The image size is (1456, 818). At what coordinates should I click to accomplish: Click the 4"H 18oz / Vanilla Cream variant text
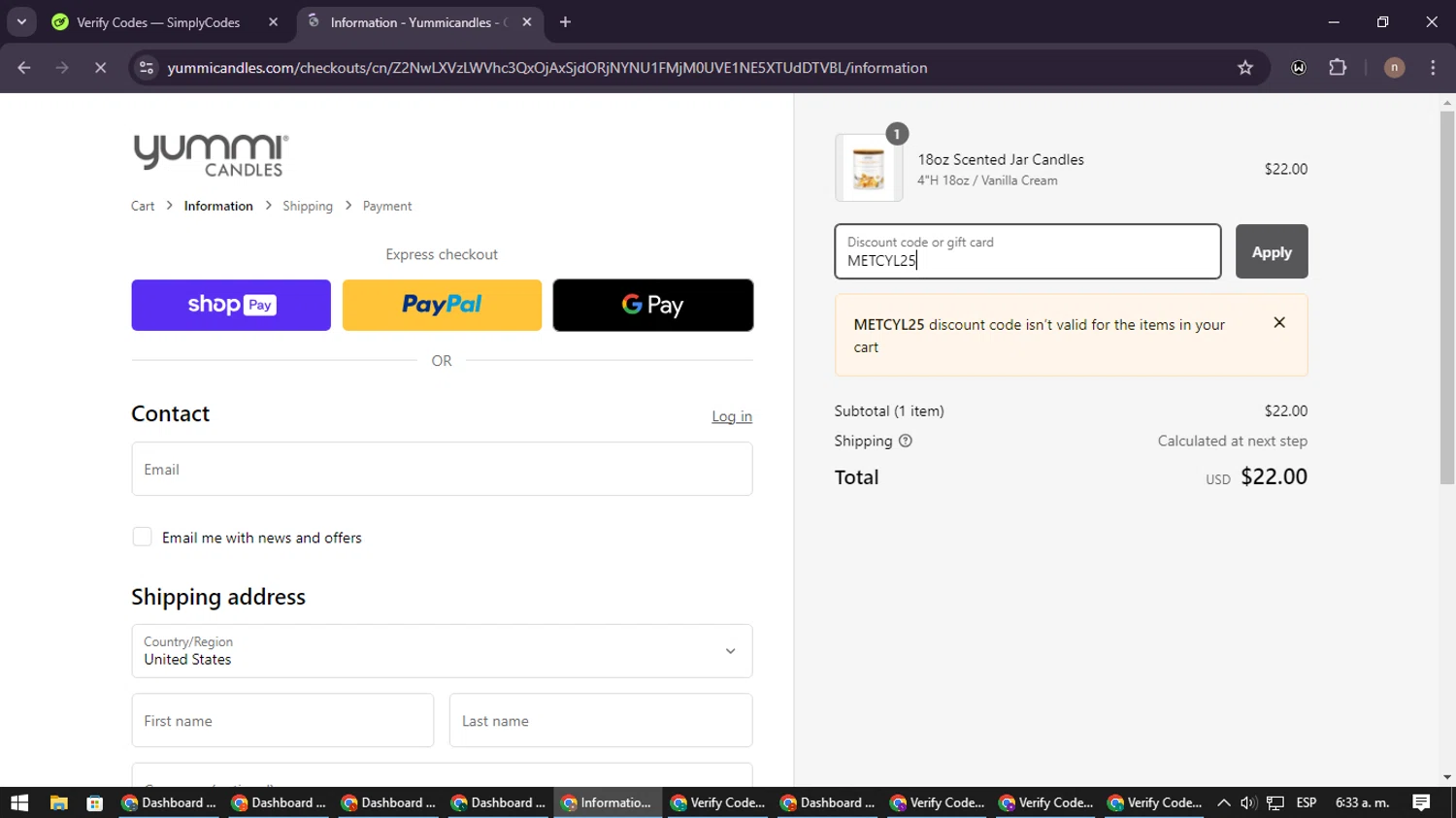coord(987,180)
